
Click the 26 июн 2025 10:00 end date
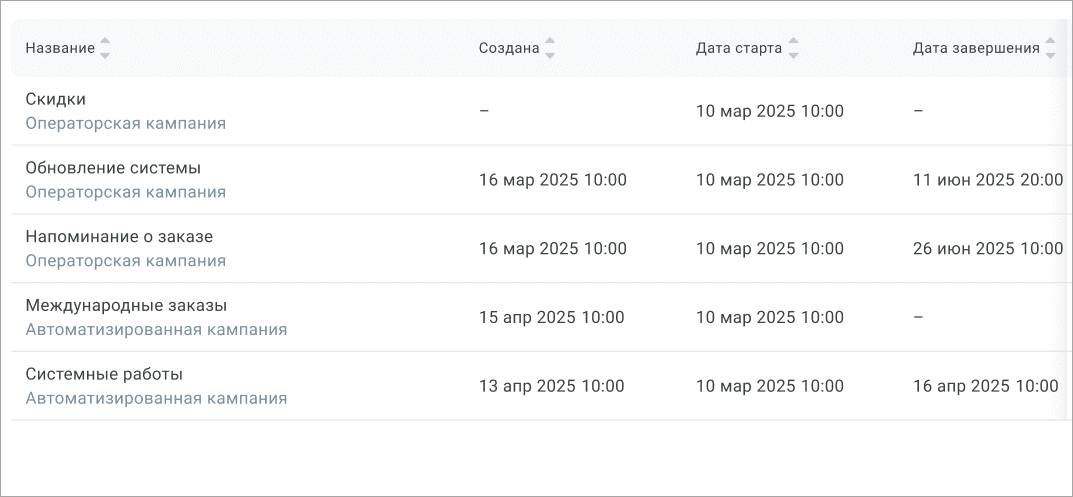pos(987,249)
